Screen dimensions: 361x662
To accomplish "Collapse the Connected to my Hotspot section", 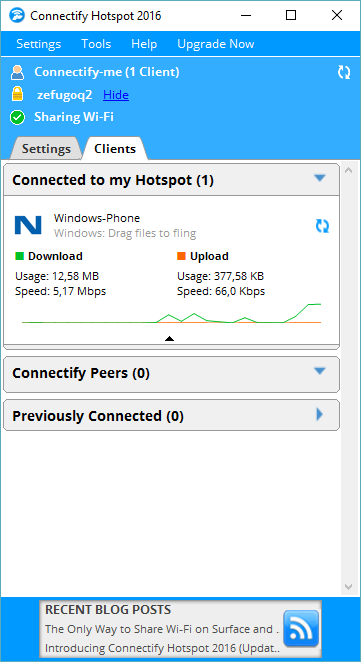I will [320, 178].
